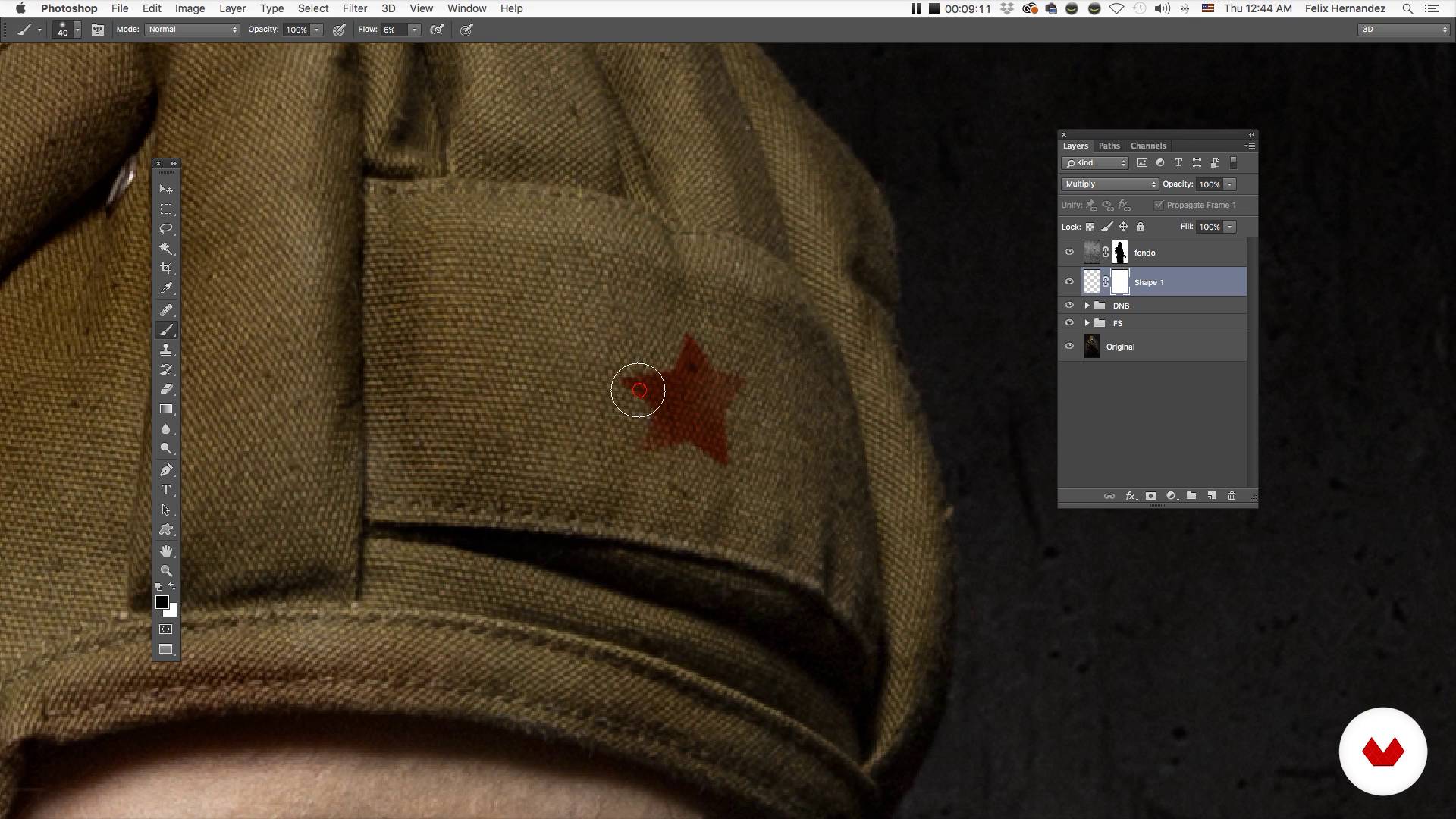Viewport: 1456px width, 819px height.
Task: Select the Rectangular Marquee tool
Action: coord(166,209)
